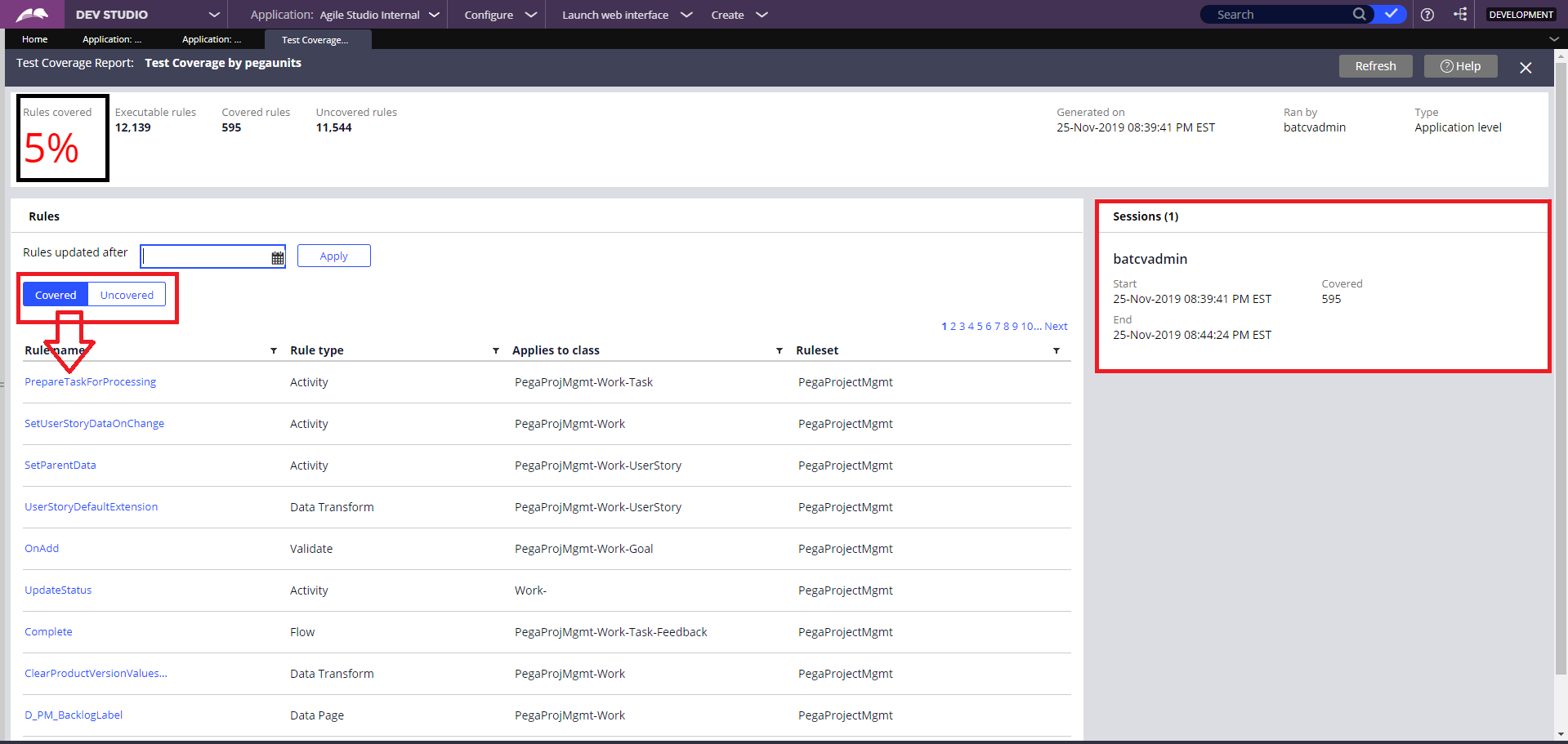Select the Test Coverage tab
This screenshot has height=744, width=1568.
click(318, 40)
